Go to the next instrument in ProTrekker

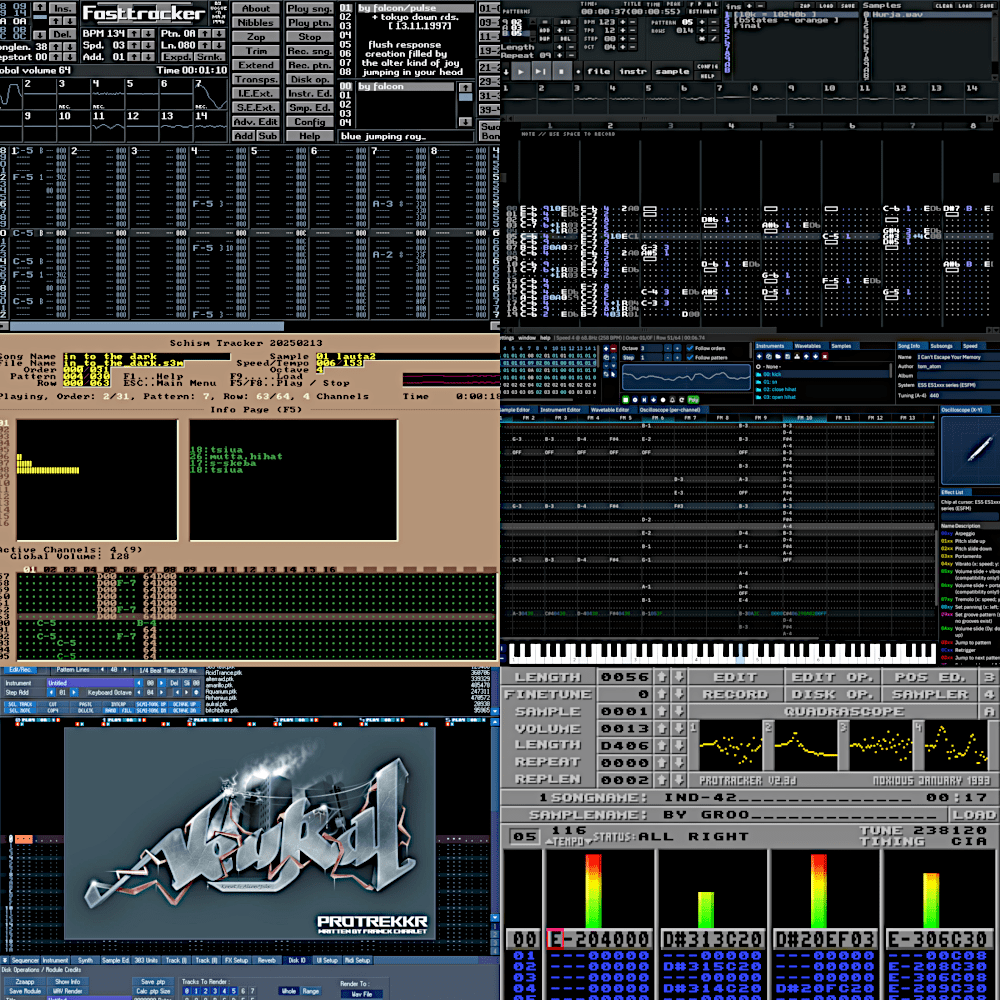click(x=161, y=683)
